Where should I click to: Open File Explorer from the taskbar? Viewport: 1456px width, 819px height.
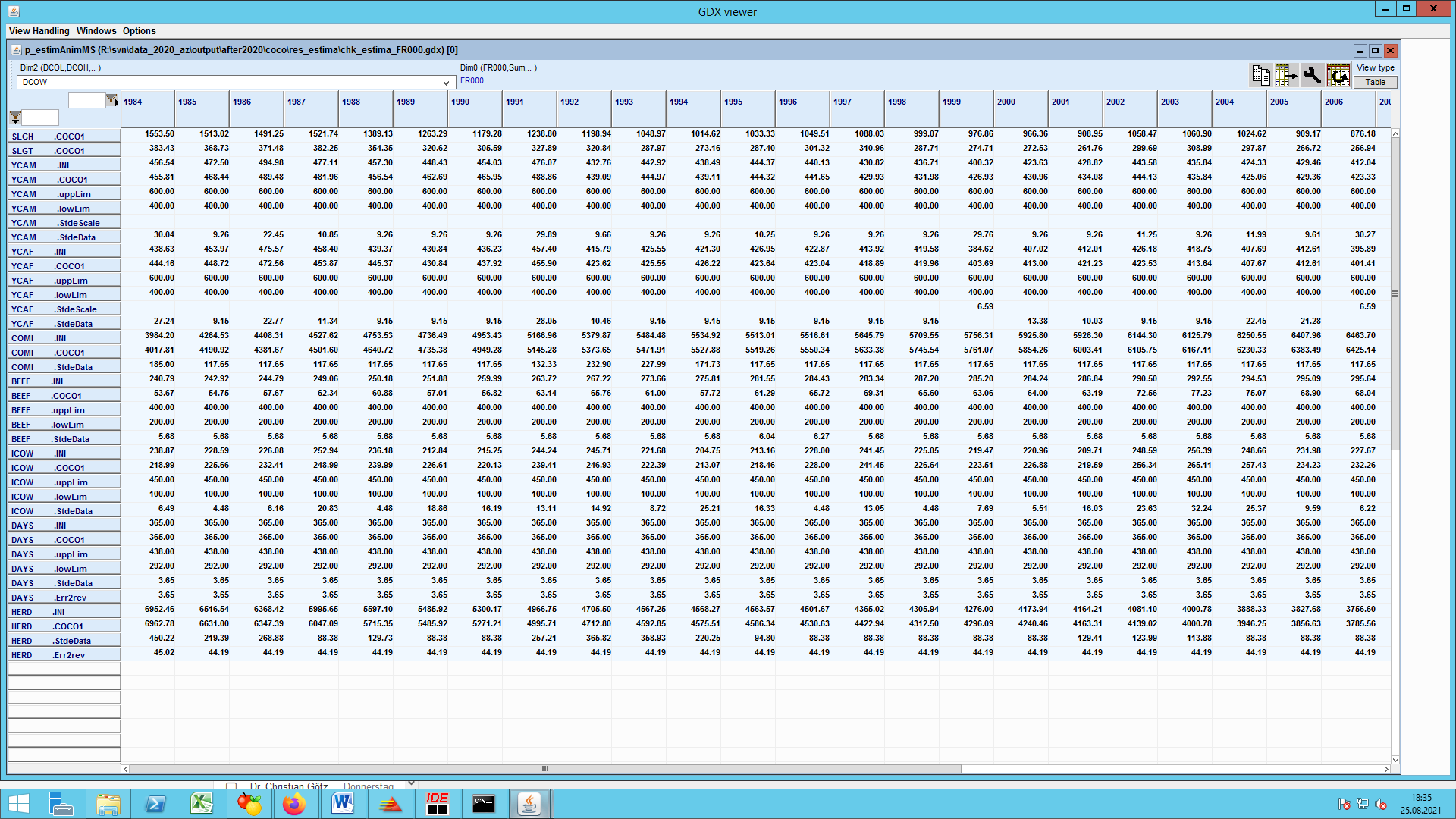point(108,804)
